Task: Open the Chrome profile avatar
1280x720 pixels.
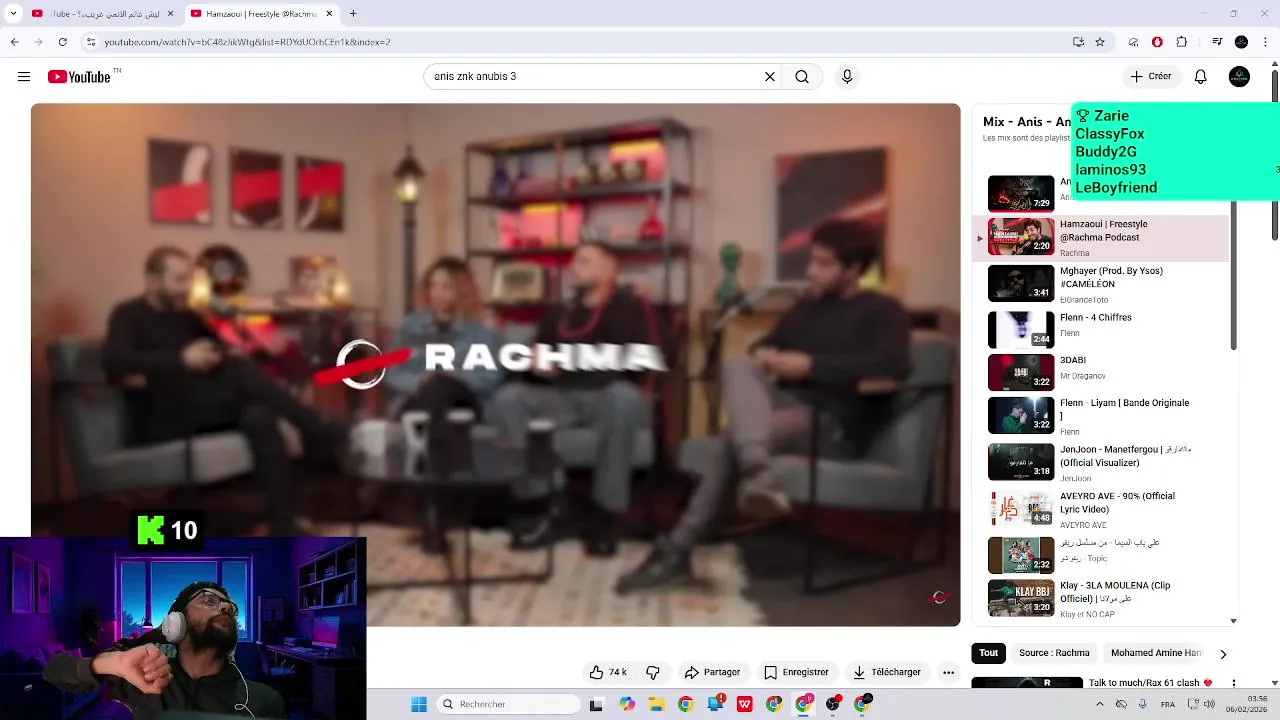Action: click(1241, 42)
